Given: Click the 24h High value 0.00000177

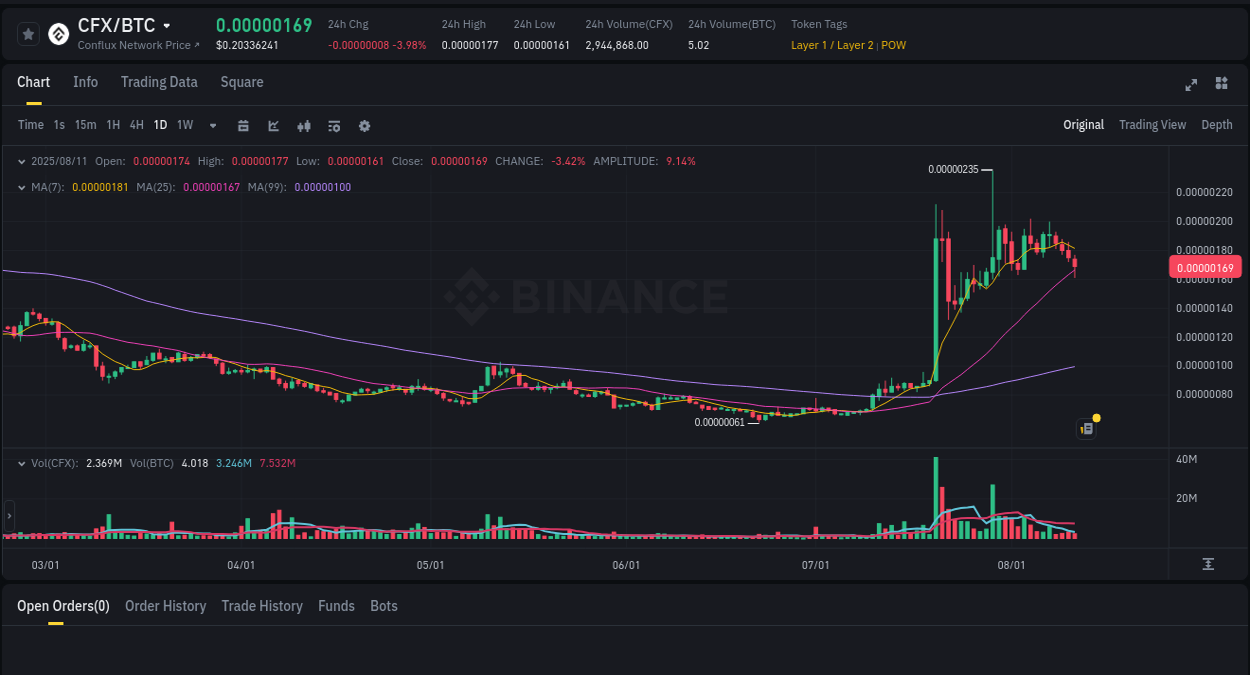Looking at the screenshot, I should point(470,45).
